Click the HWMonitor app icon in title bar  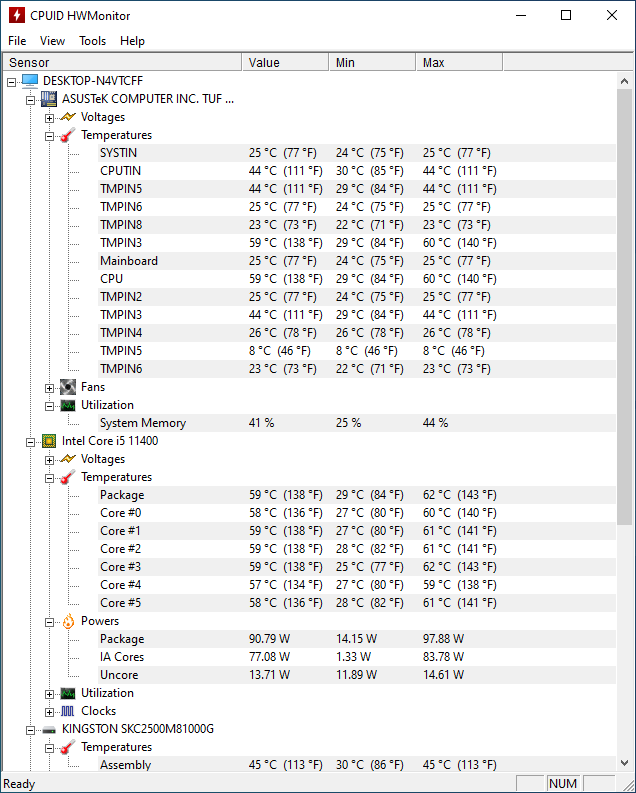coord(16,15)
